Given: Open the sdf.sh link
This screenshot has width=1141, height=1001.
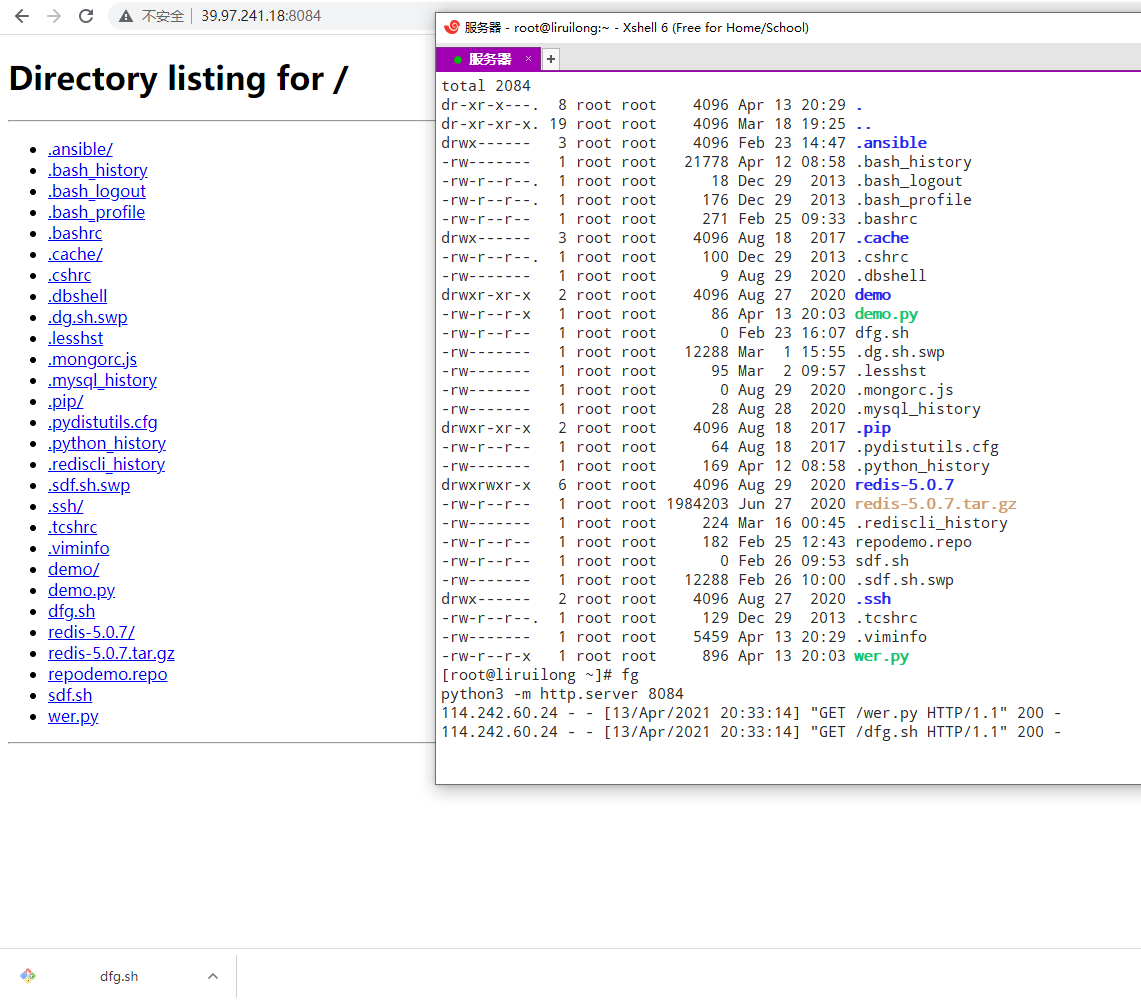Looking at the screenshot, I should [x=70, y=695].
